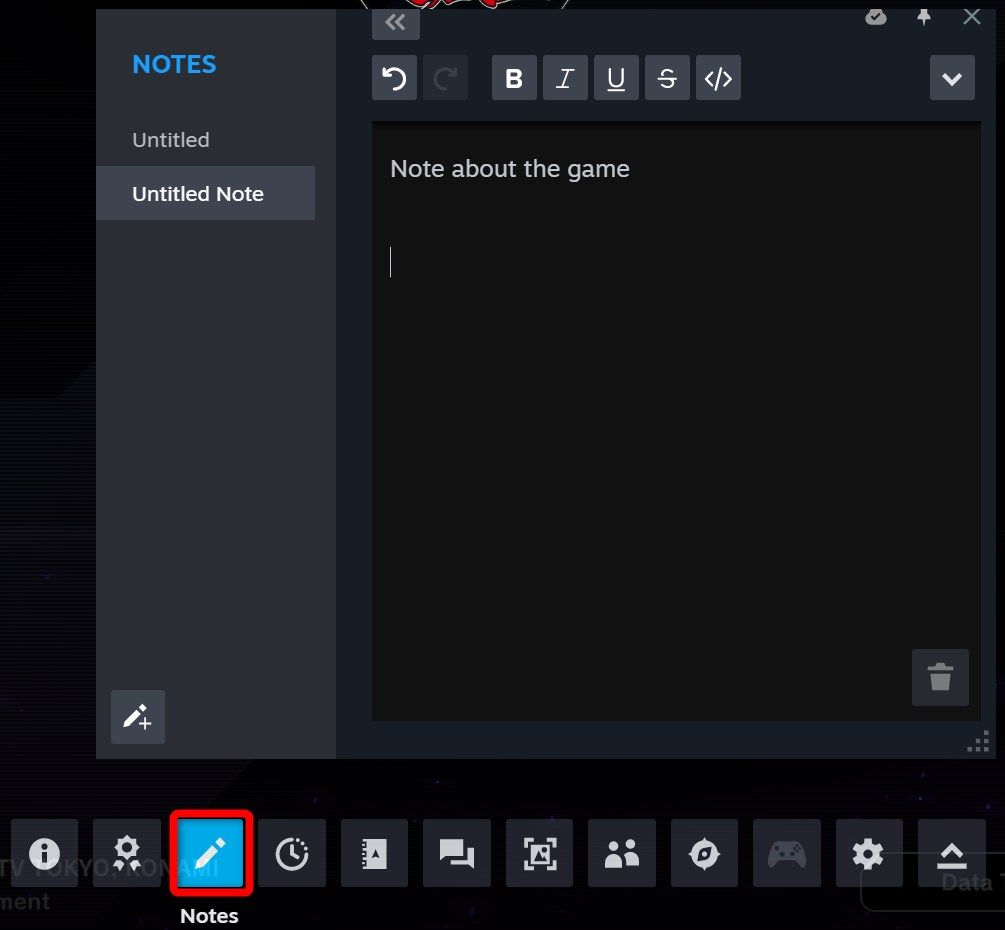
Task: Apply strikethrough formatting to the note
Action: tap(667, 77)
